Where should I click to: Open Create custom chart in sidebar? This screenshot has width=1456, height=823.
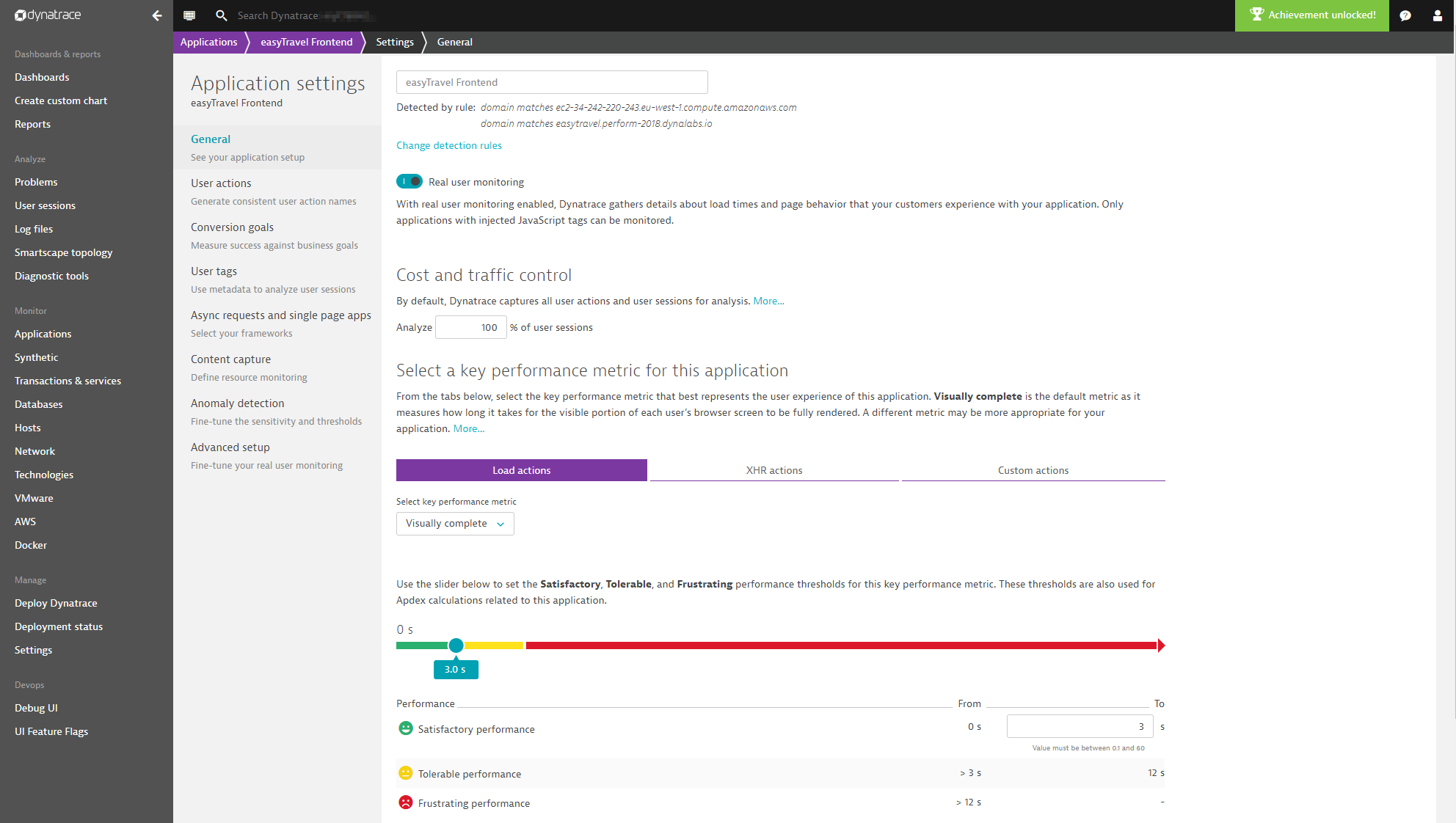coord(61,100)
